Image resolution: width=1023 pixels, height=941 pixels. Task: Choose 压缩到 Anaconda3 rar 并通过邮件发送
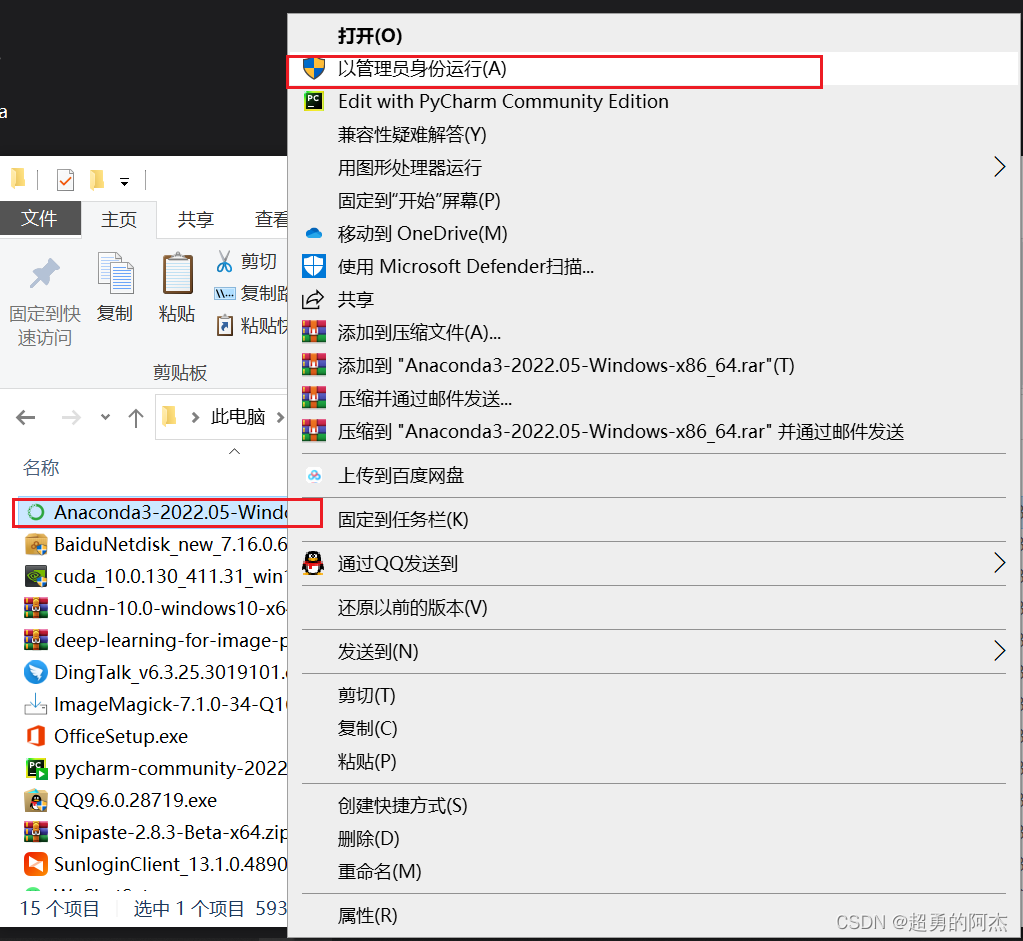[x=621, y=431]
